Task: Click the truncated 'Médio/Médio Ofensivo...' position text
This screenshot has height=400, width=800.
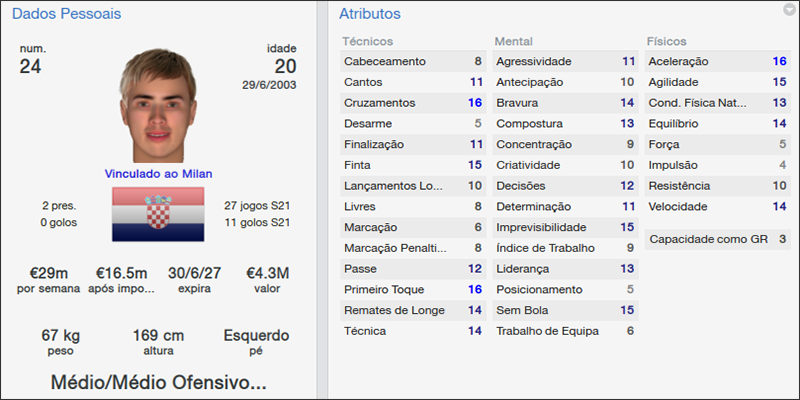Action: pyautogui.click(x=159, y=382)
